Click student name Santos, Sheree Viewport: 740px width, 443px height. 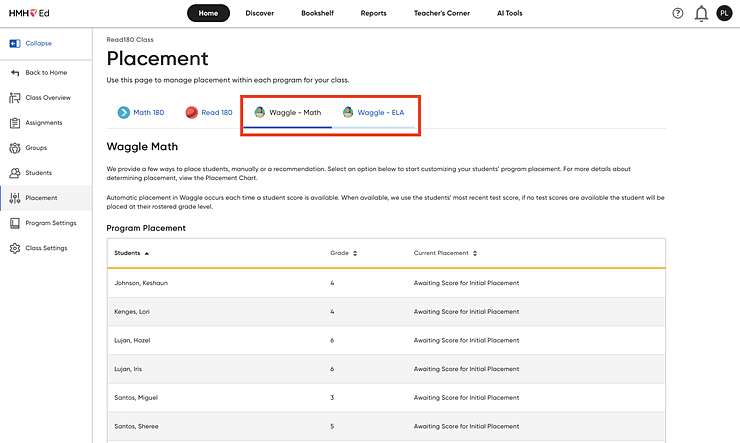tap(136, 426)
